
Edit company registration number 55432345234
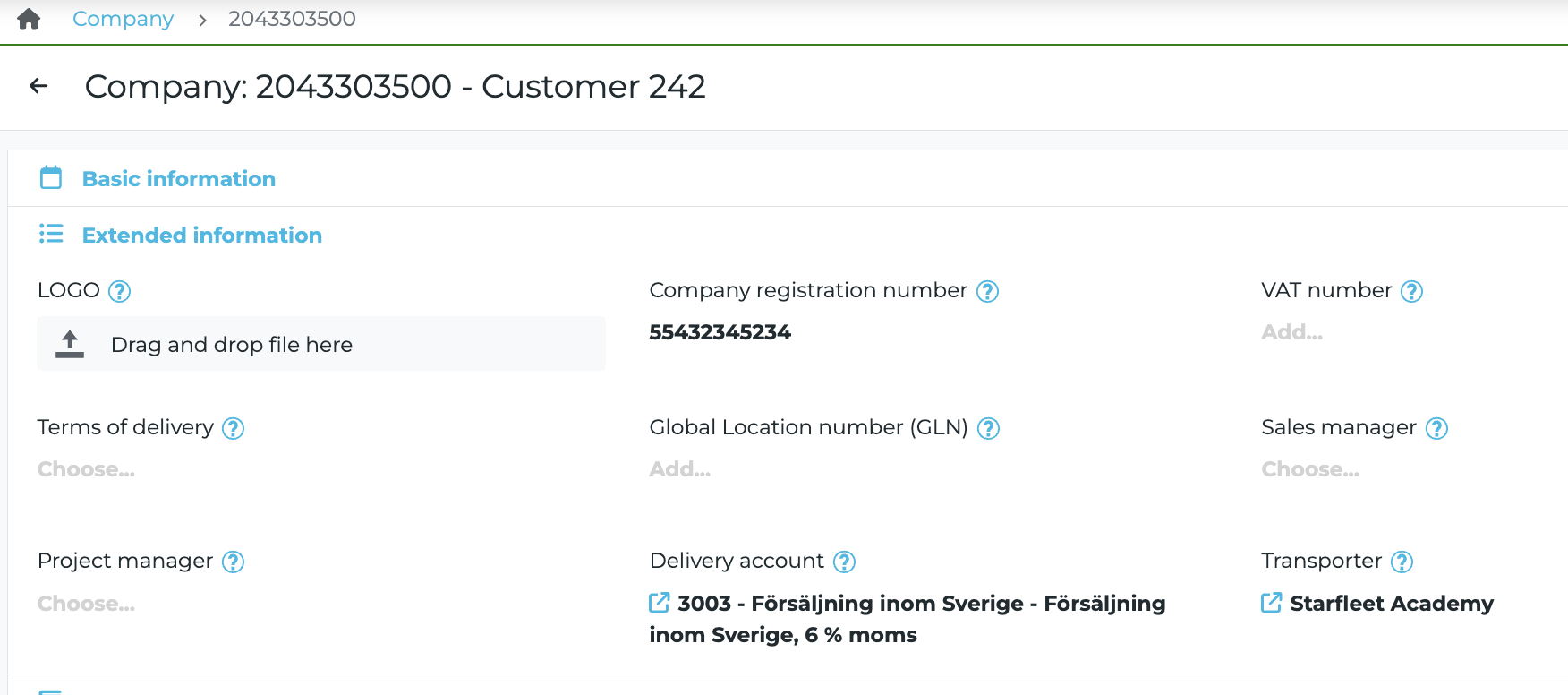(720, 332)
